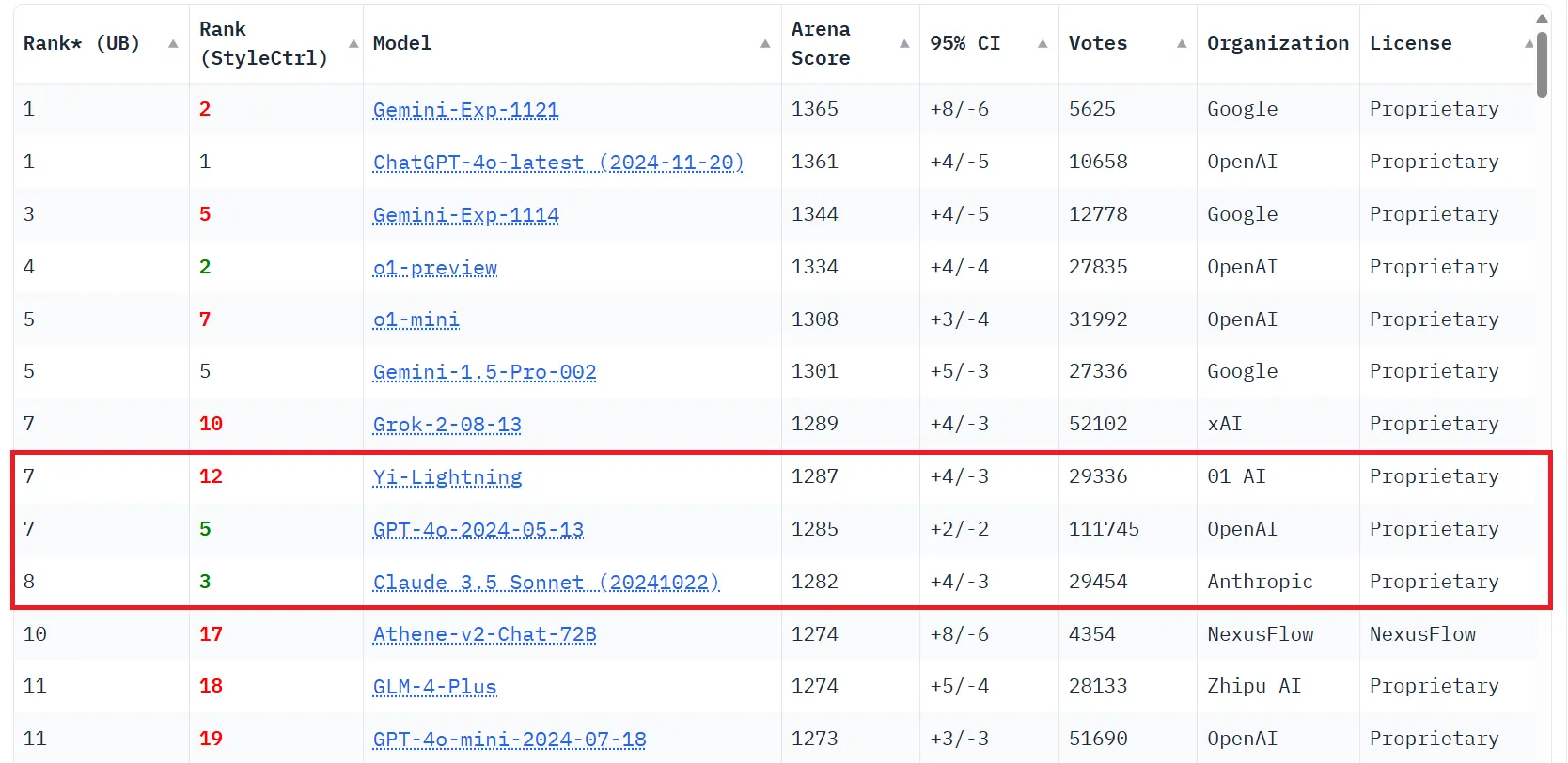This screenshot has width=1568, height=763.
Task: Click the votes count 51690
Action: point(1098,739)
